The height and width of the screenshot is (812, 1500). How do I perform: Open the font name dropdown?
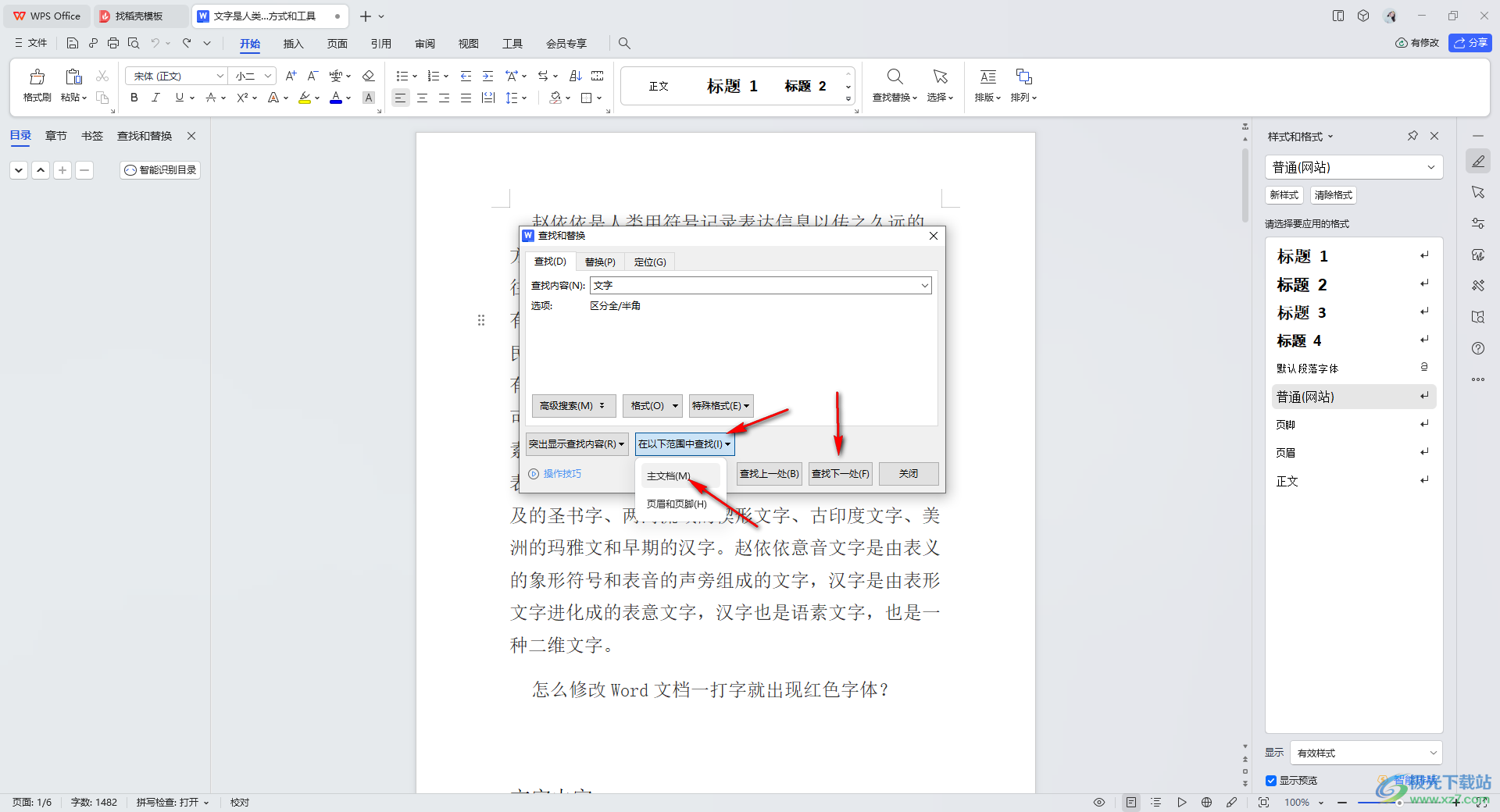point(220,76)
